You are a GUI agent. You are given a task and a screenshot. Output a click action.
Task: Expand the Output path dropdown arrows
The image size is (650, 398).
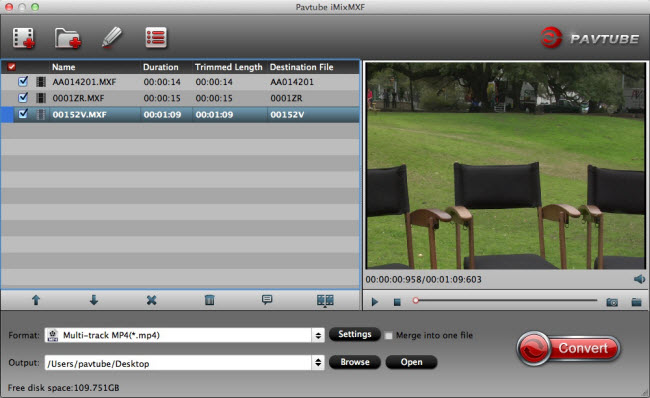pyautogui.click(x=318, y=363)
